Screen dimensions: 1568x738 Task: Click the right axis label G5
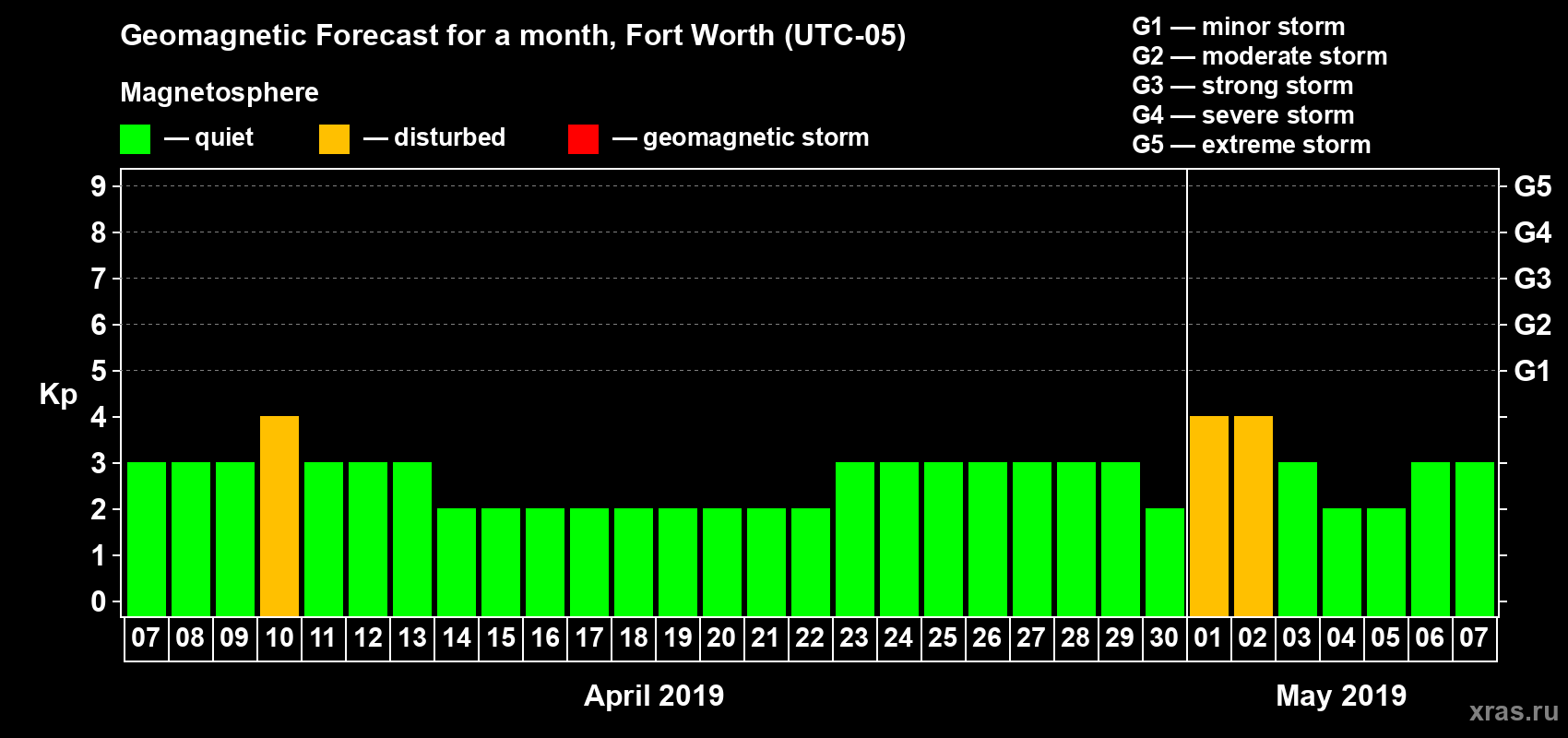[1533, 186]
